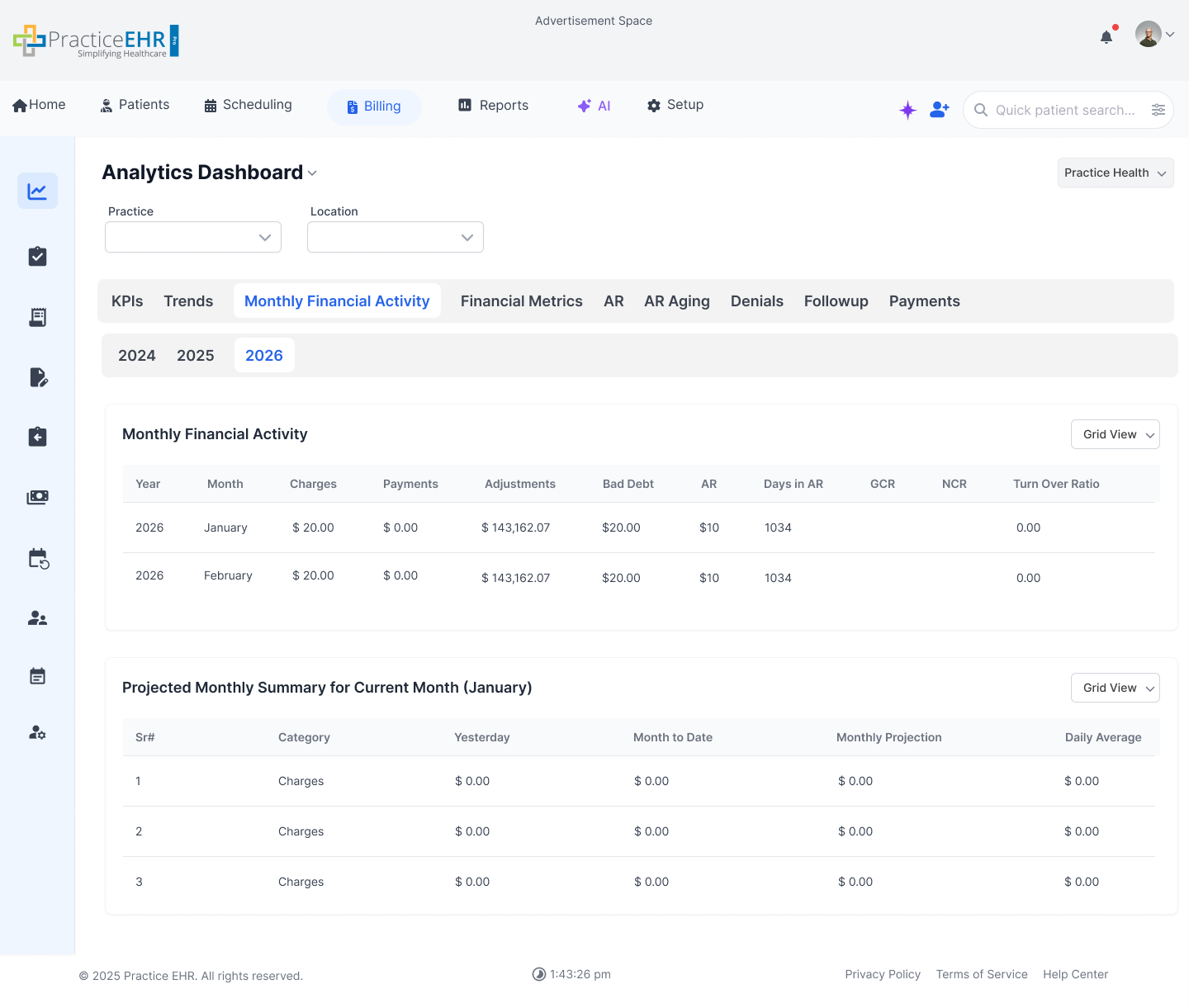This screenshot has height=1008, width=1189.
Task: Open the Grid View dropdown for Monthly Financial Activity
Action: 1115,434
